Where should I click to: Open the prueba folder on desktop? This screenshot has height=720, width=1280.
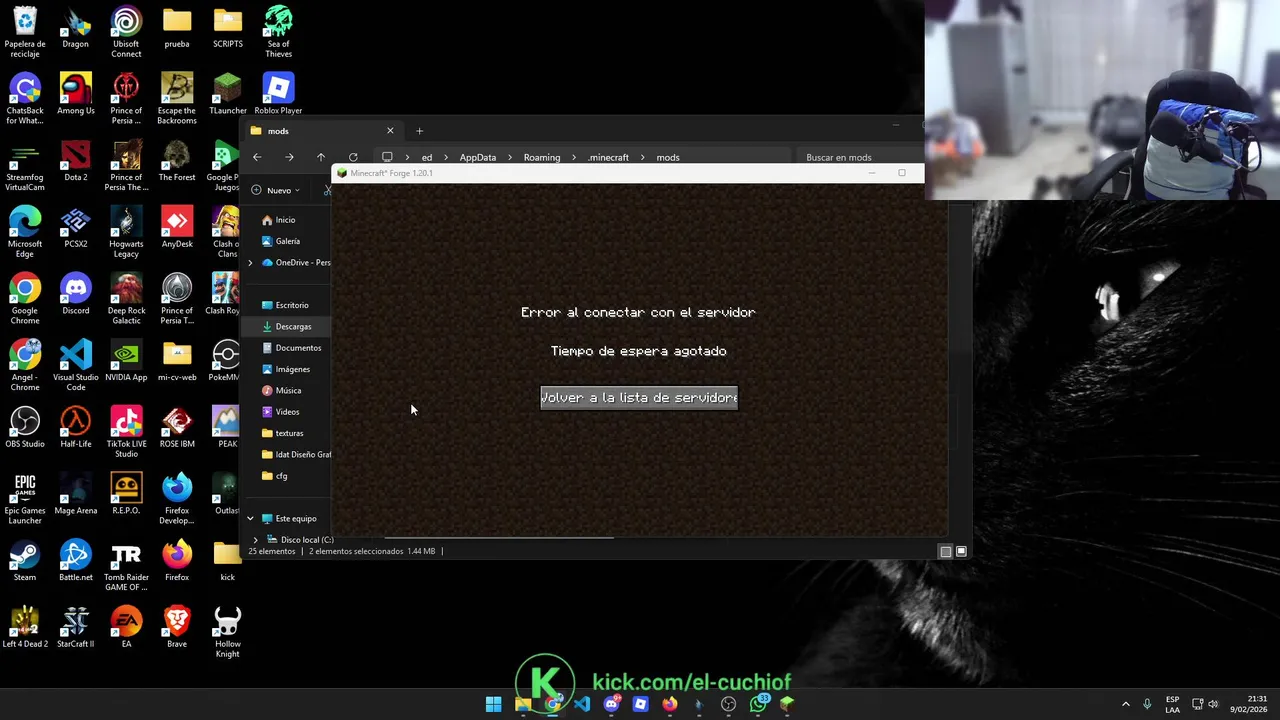[x=177, y=27]
